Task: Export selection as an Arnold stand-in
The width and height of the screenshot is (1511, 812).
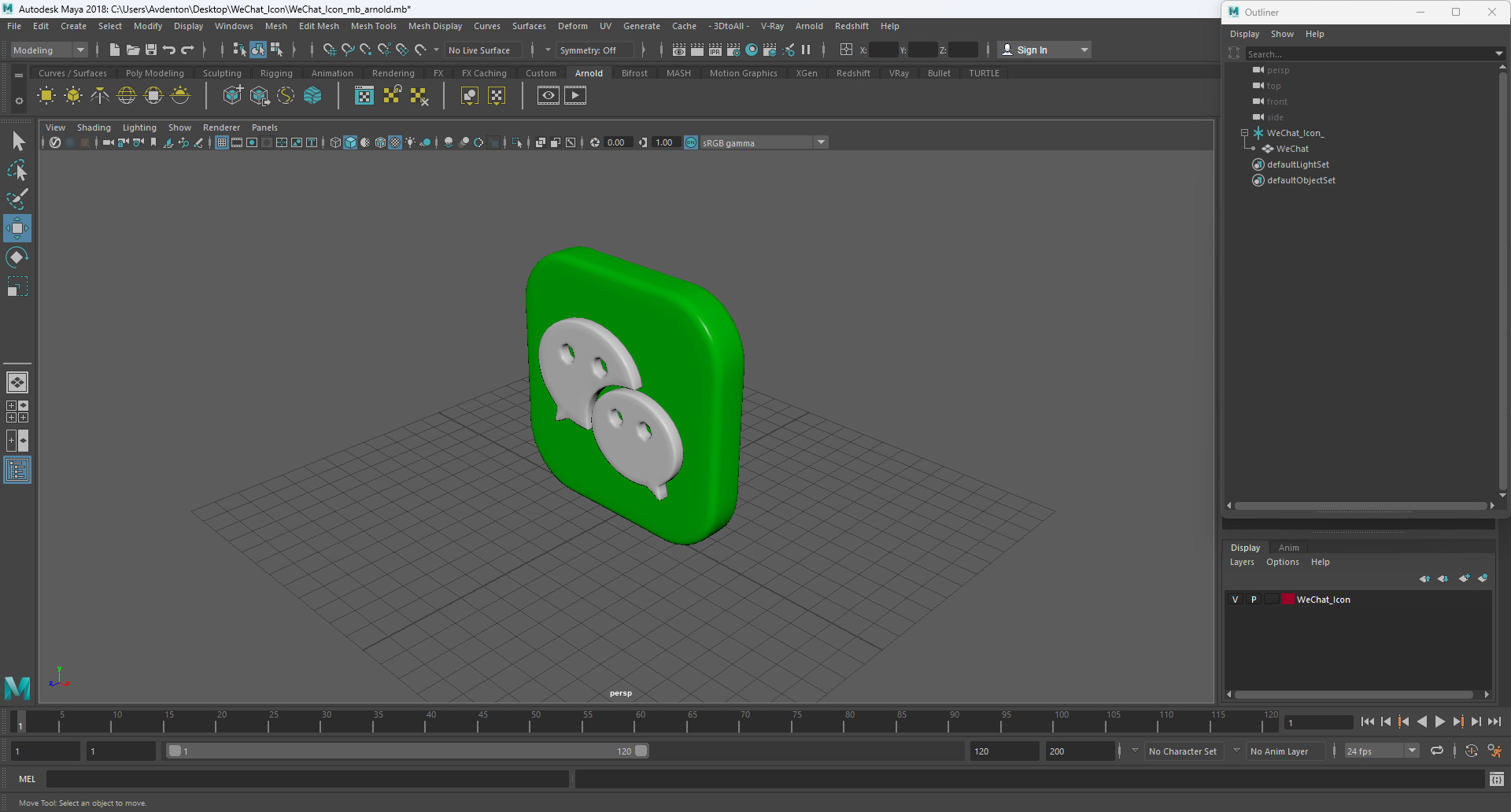Action: tap(259, 96)
